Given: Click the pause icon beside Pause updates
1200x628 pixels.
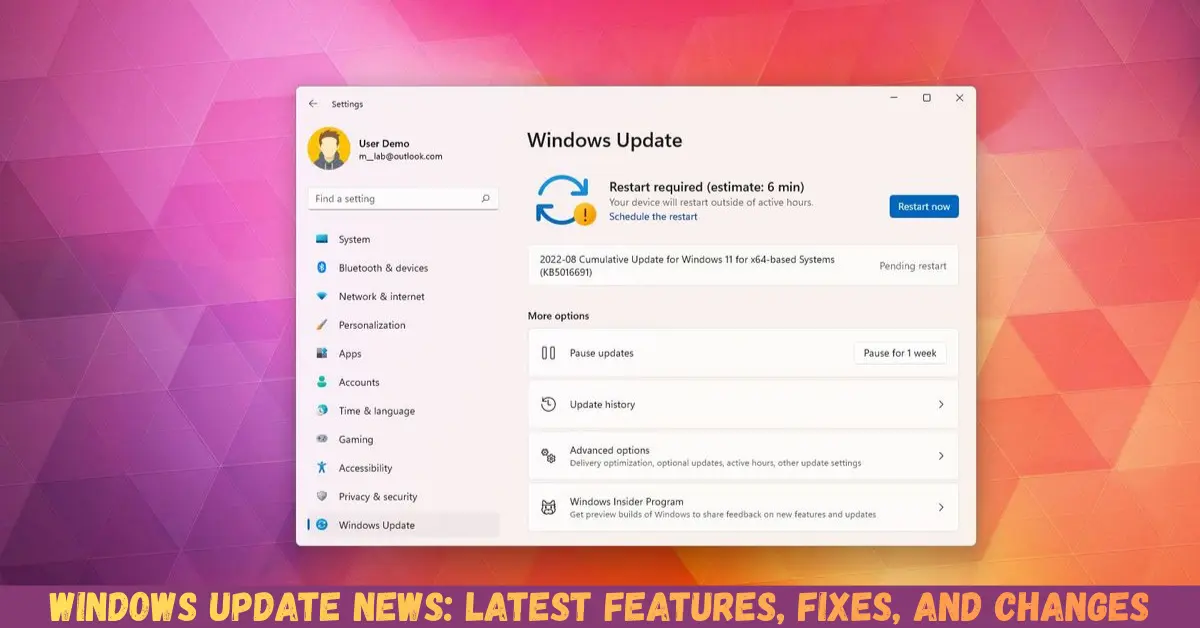Looking at the screenshot, I should pyautogui.click(x=548, y=353).
